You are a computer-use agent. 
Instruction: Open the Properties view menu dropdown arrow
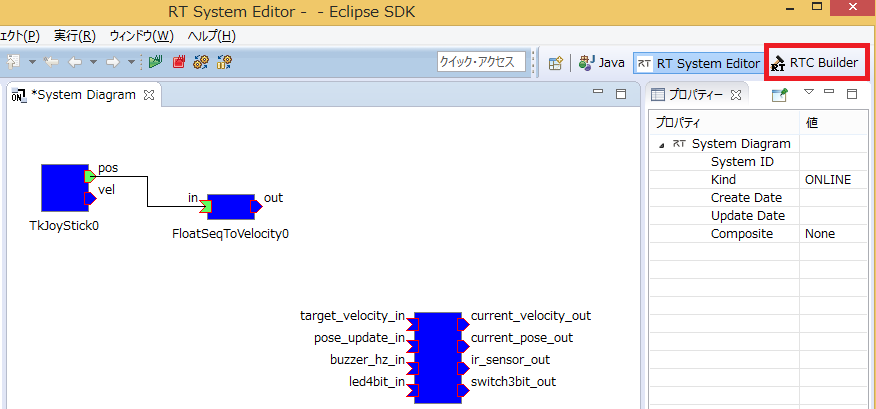point(809,93)
